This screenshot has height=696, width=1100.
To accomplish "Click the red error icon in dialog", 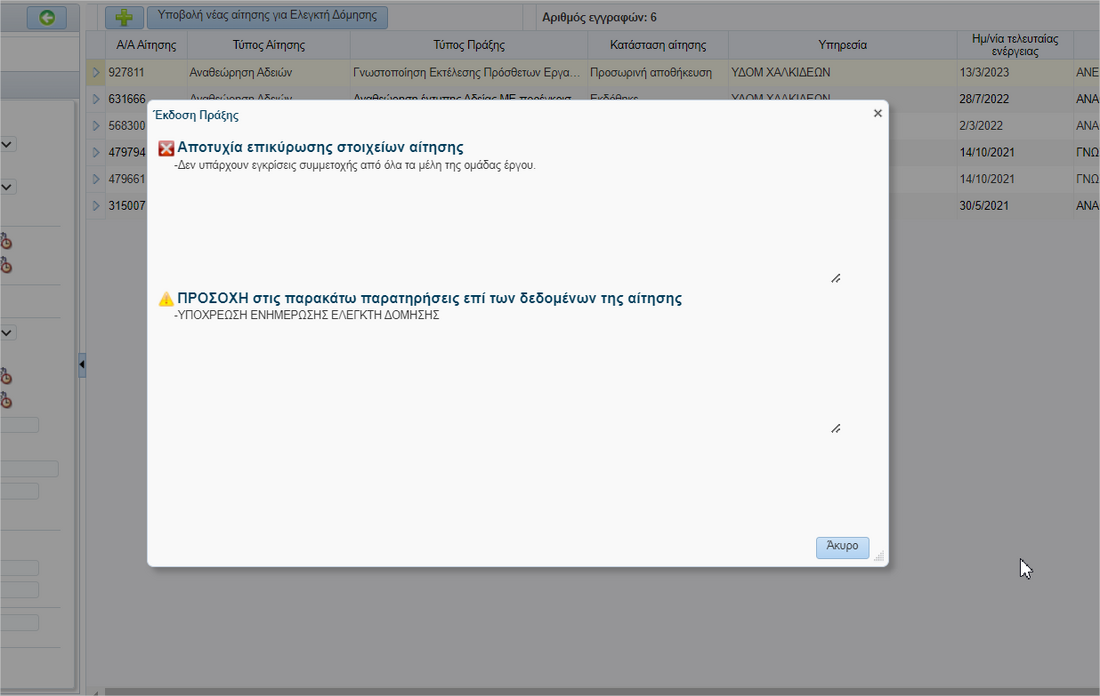I will 166,148.
